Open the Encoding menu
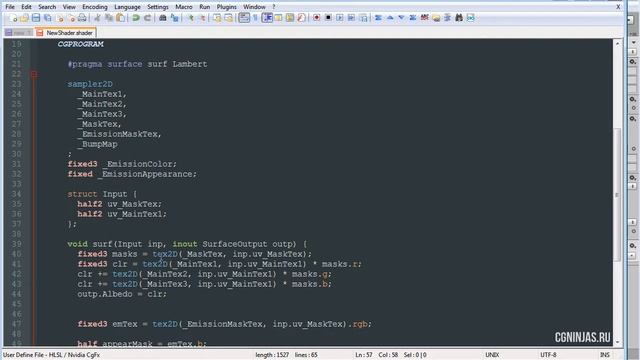This screenshot has height=360, width=640. (95, 7)
